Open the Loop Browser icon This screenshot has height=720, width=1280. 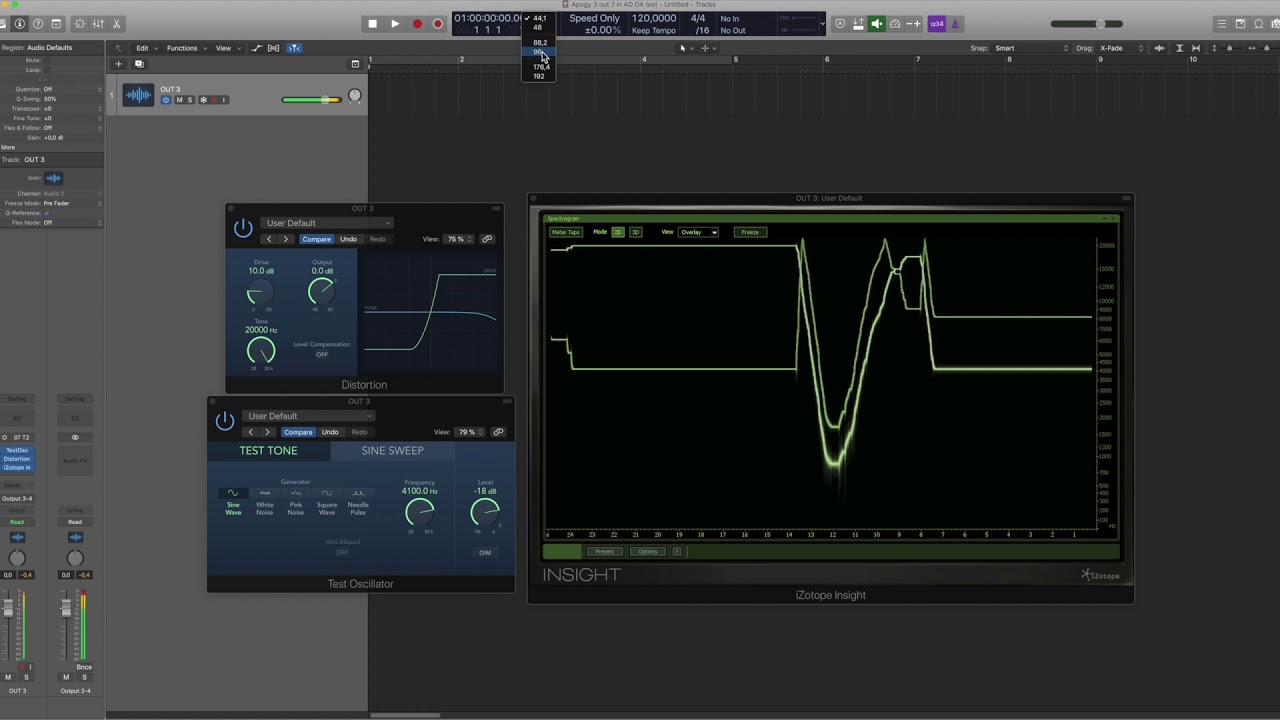[1259, 24]
